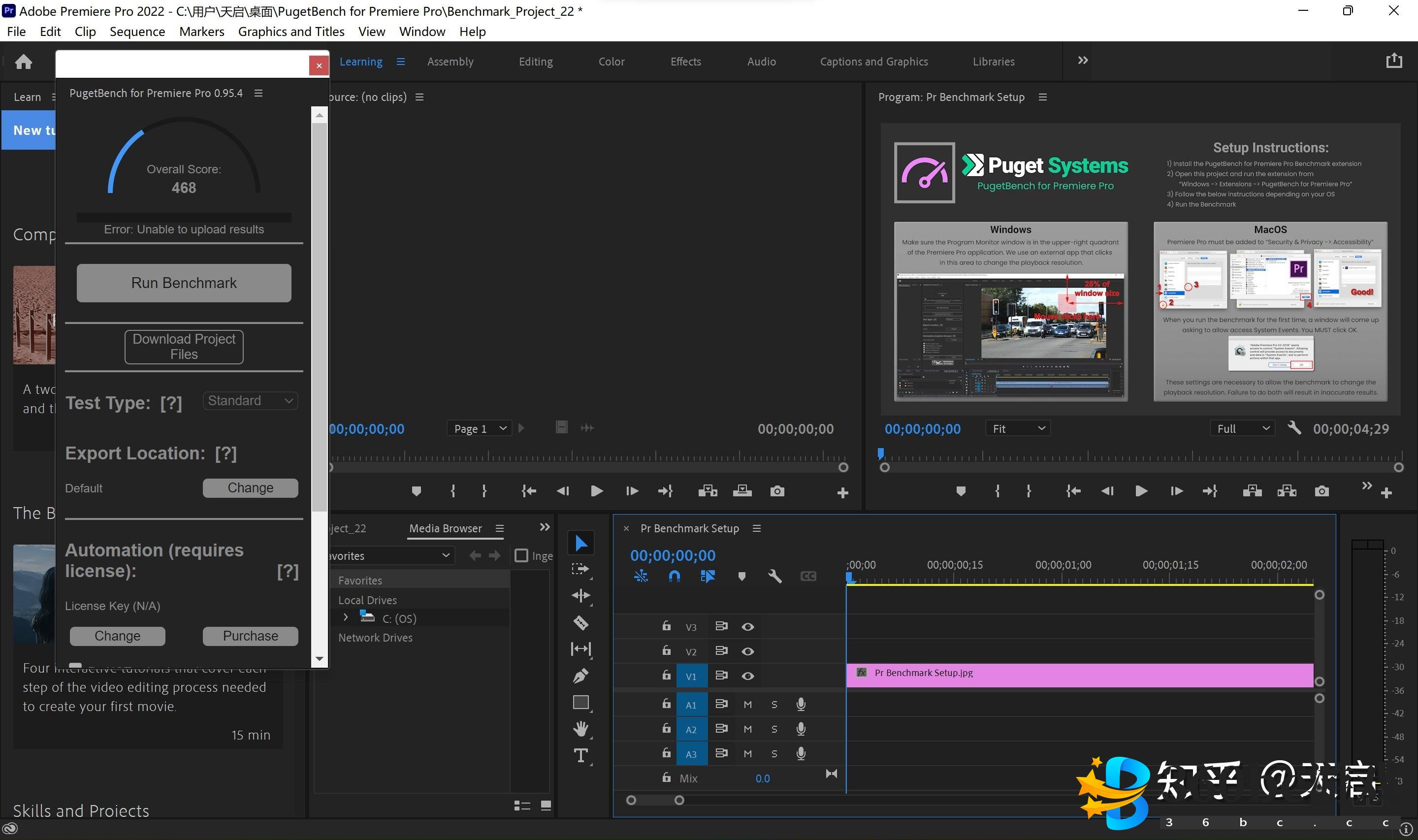
Task: Select the Pen tool
Action: [580, 675]
